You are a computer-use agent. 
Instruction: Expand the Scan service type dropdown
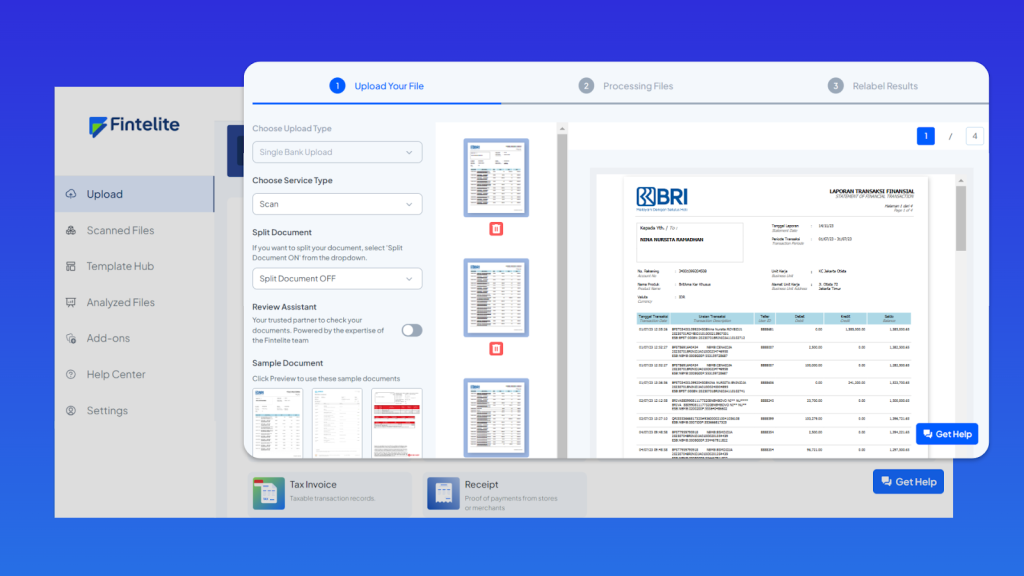click(337, 204)
